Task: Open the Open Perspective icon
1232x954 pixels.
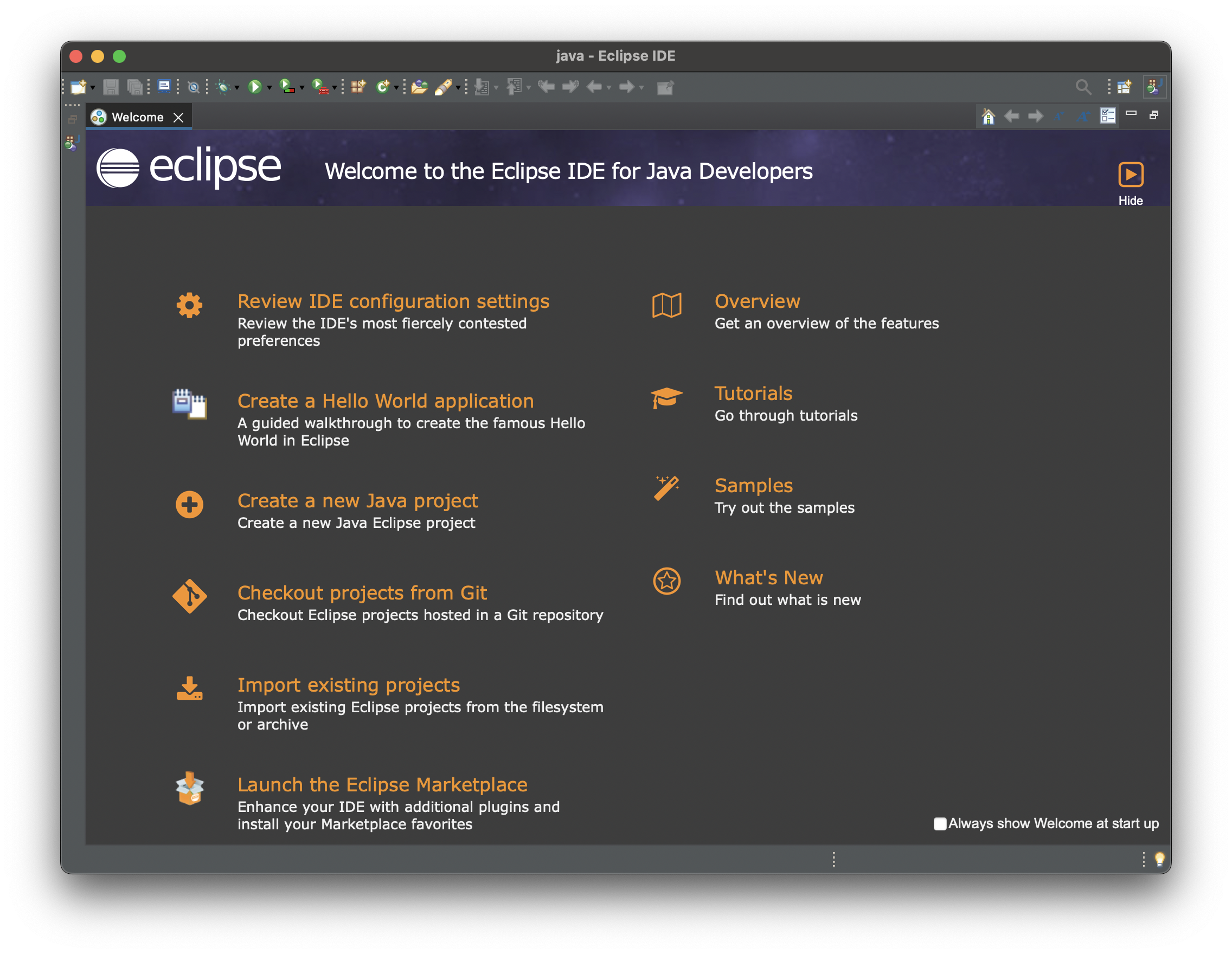Action: [1124, 87]
